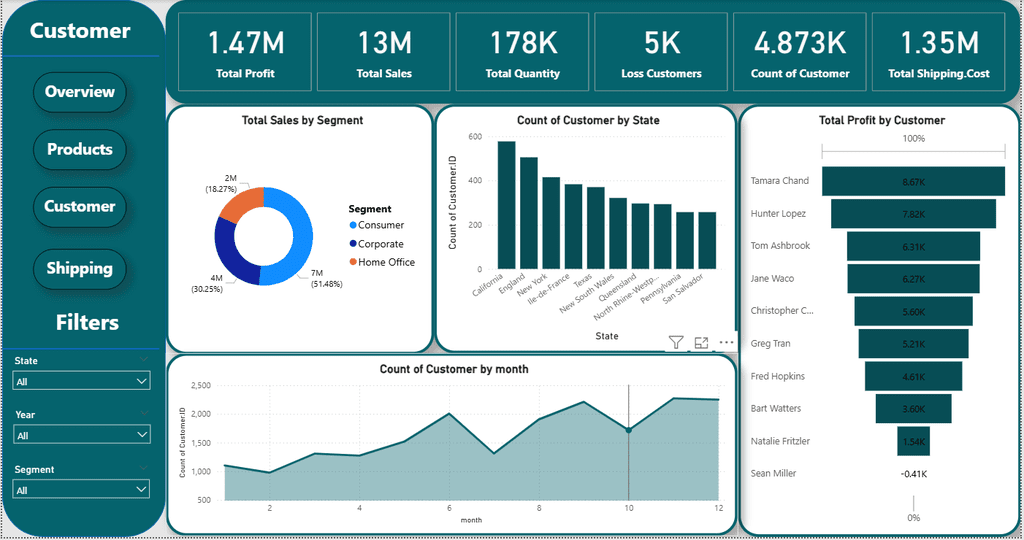Open the State filter dropdown
Image resolution: width=1024 pixels, height=540 pixels.
[82, 381]
